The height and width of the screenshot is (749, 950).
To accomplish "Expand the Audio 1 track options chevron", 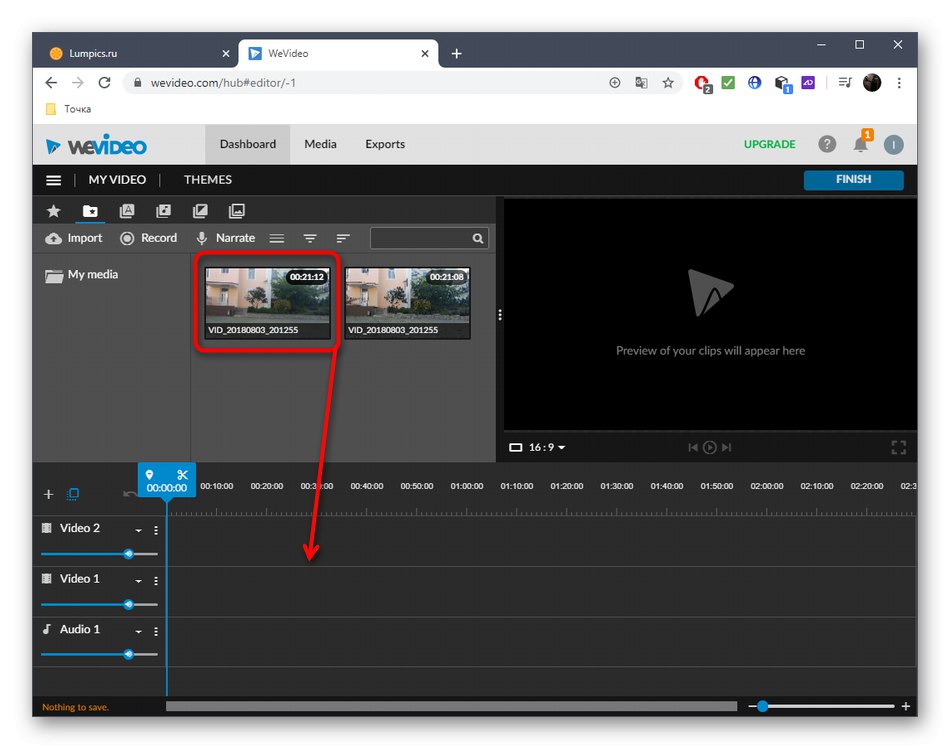I will point(137,631).
